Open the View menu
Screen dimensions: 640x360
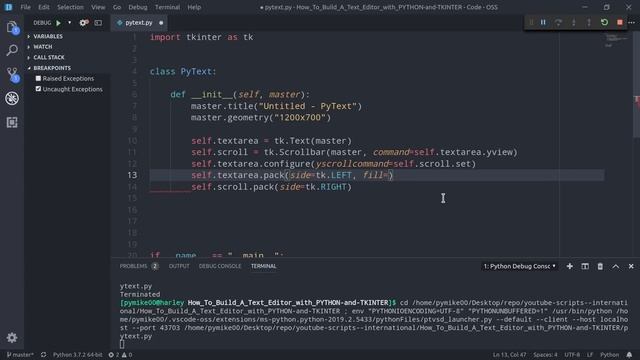tap(98, 7)
